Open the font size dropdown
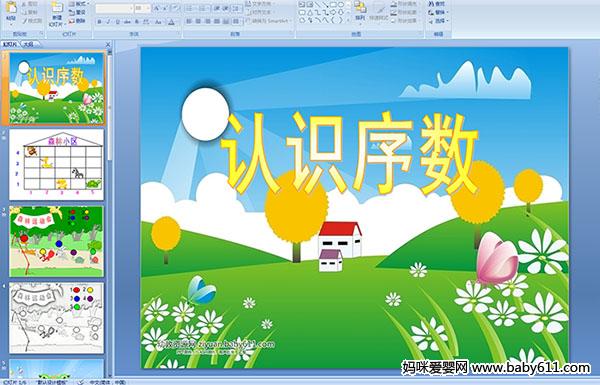The image size is (600, 385). point(142,8)
